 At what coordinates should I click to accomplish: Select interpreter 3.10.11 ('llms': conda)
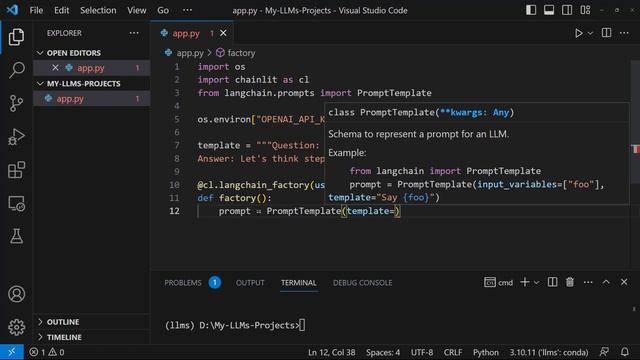tap(549, 352)
